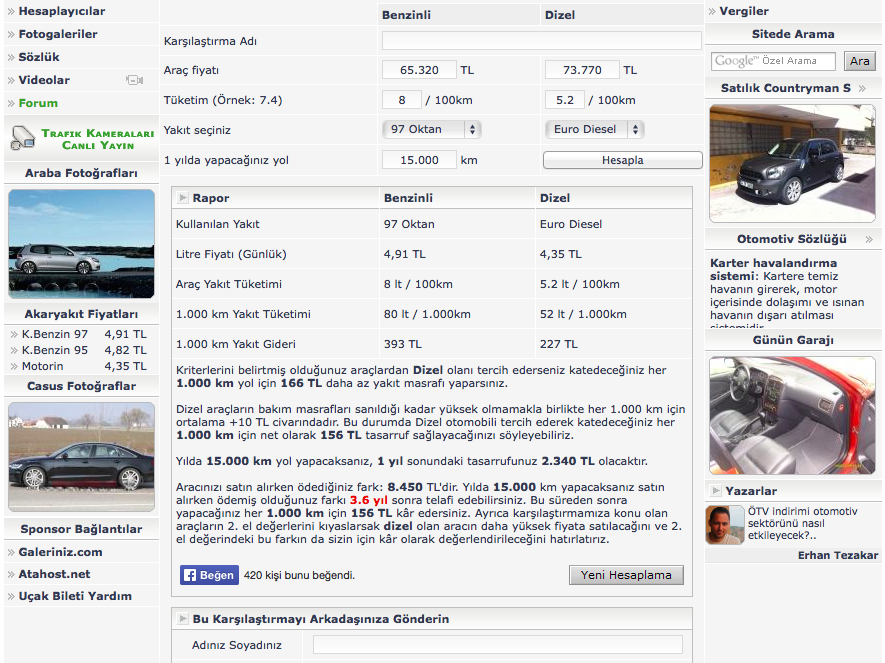Viewport: 885px width, 663px height.
Task: Click the Facebook Beğen like button
Action: [x=209, y=575]
